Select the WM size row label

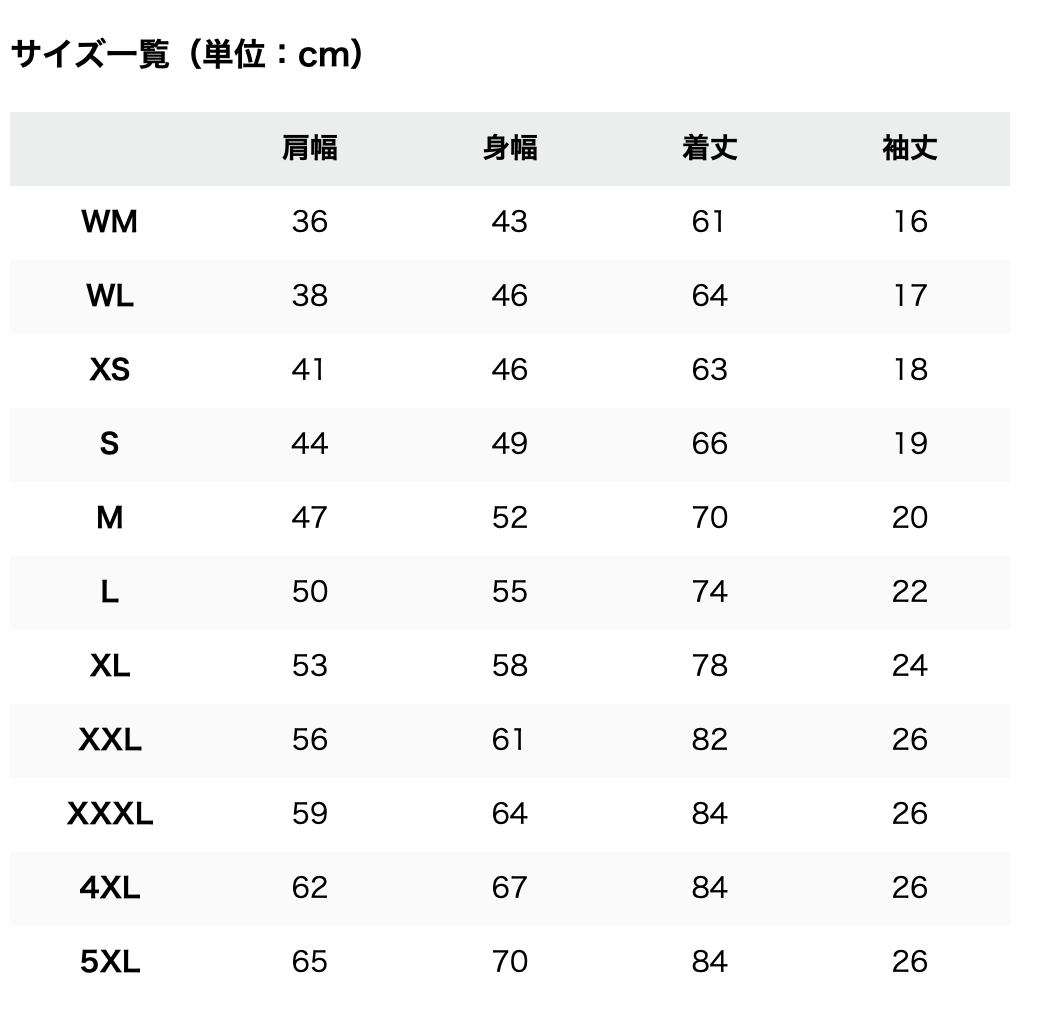click(x=110, y=222)
